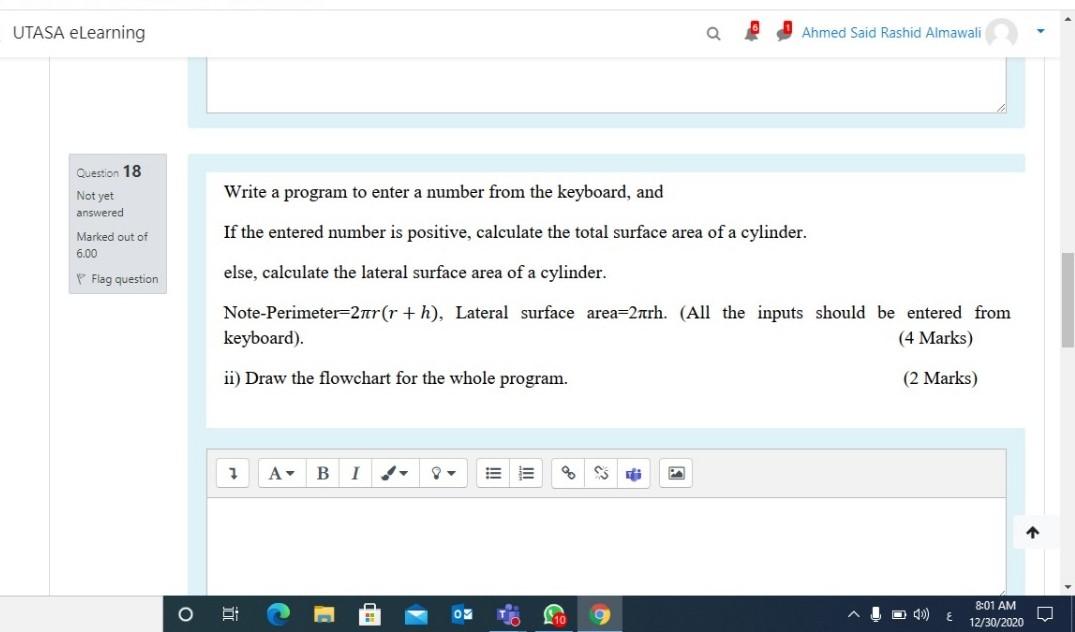The height and width of the screenshot is (632, 1075).
Task: Toggle bold formatting in the answer editor
Action: [322, 473]
